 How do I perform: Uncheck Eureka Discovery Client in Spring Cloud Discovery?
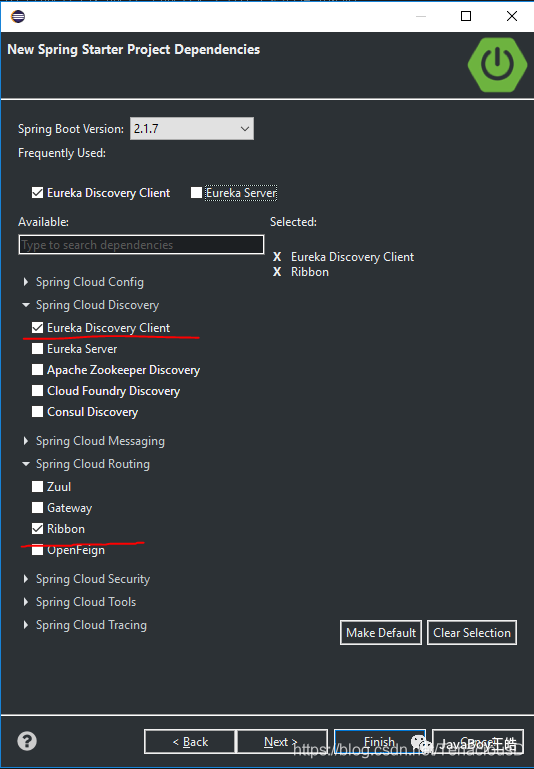click(x=37, y=328)
